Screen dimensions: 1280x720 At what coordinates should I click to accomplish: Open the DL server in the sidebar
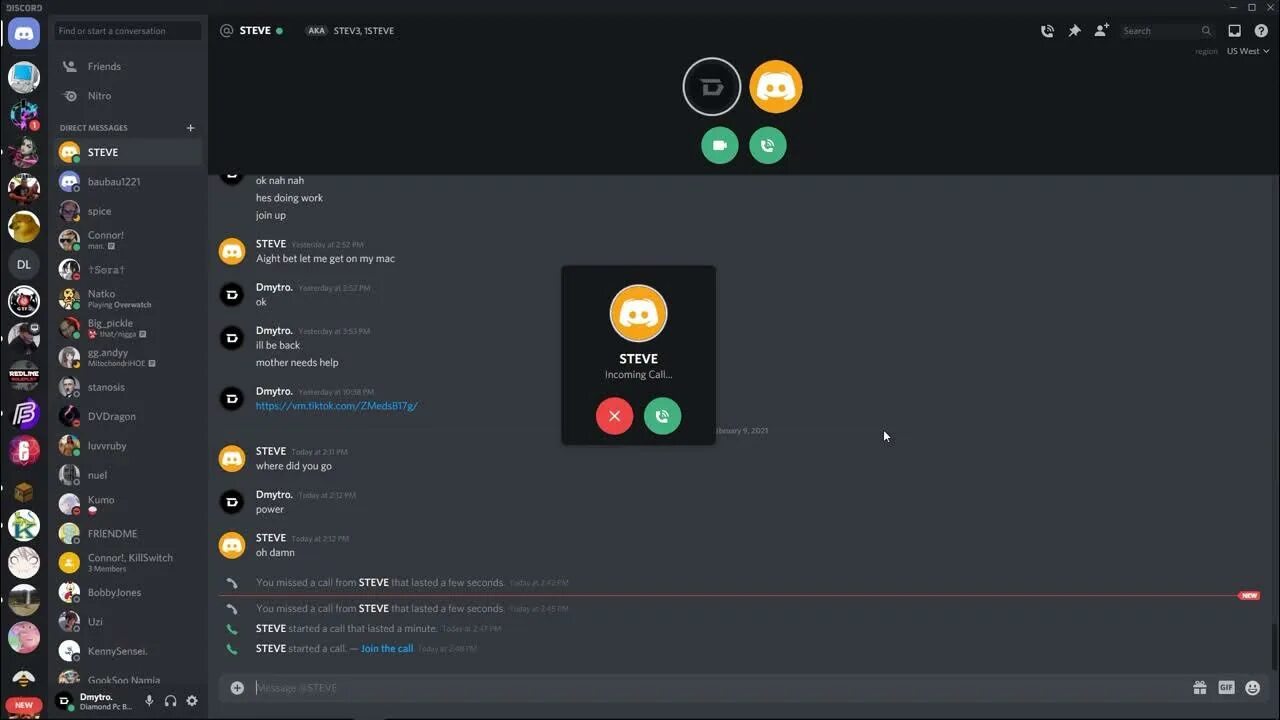24,264
